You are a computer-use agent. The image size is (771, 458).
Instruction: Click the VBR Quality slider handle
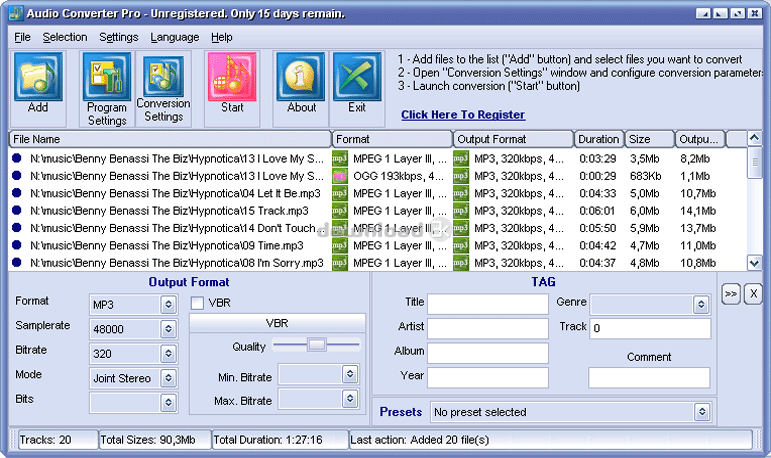(317, 345)
